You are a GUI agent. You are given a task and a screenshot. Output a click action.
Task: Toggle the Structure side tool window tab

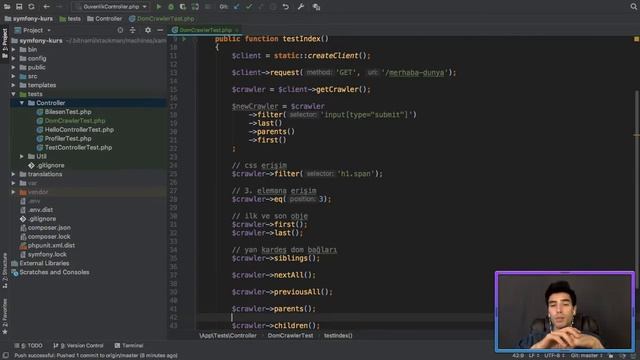pos(4,270)
